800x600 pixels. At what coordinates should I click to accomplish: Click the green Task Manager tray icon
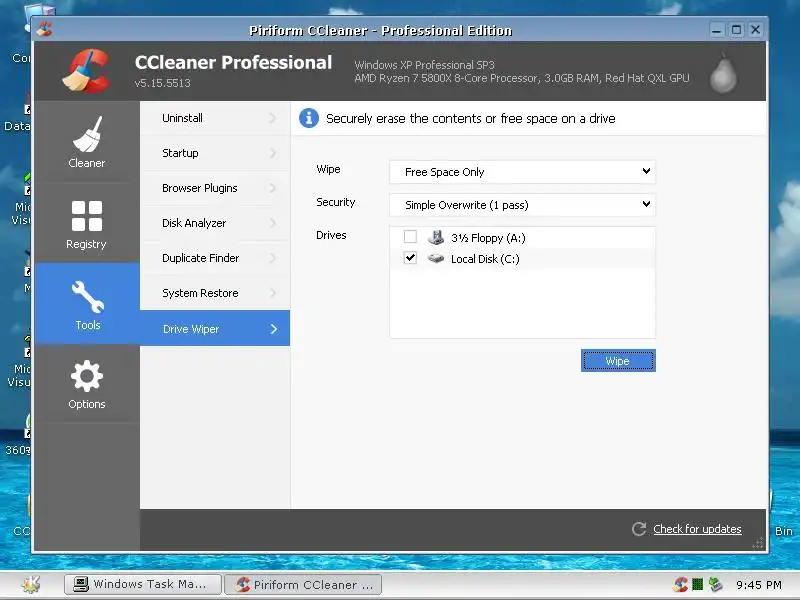coord(697,584)
